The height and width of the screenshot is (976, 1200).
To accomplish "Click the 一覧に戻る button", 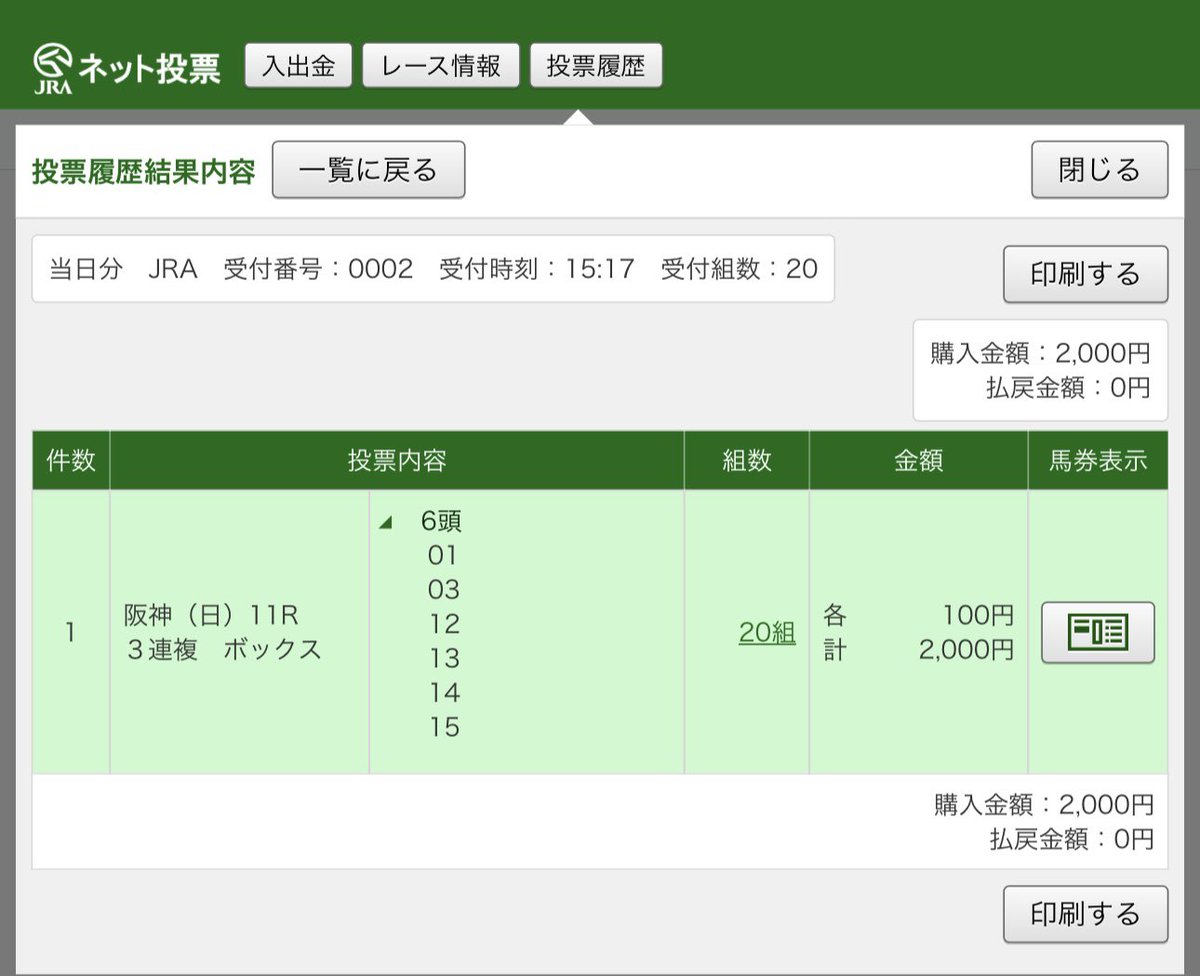I will (x=369, y=170).
